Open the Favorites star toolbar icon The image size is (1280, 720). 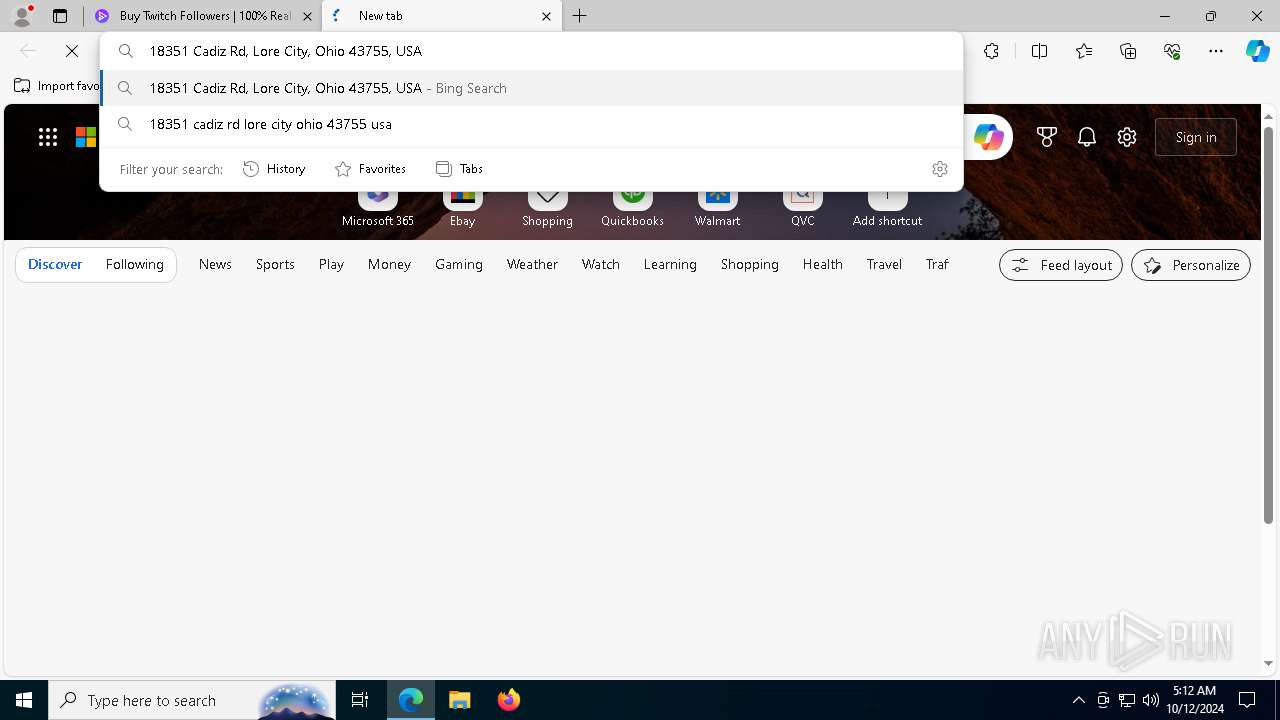[x=1084, y=51]
